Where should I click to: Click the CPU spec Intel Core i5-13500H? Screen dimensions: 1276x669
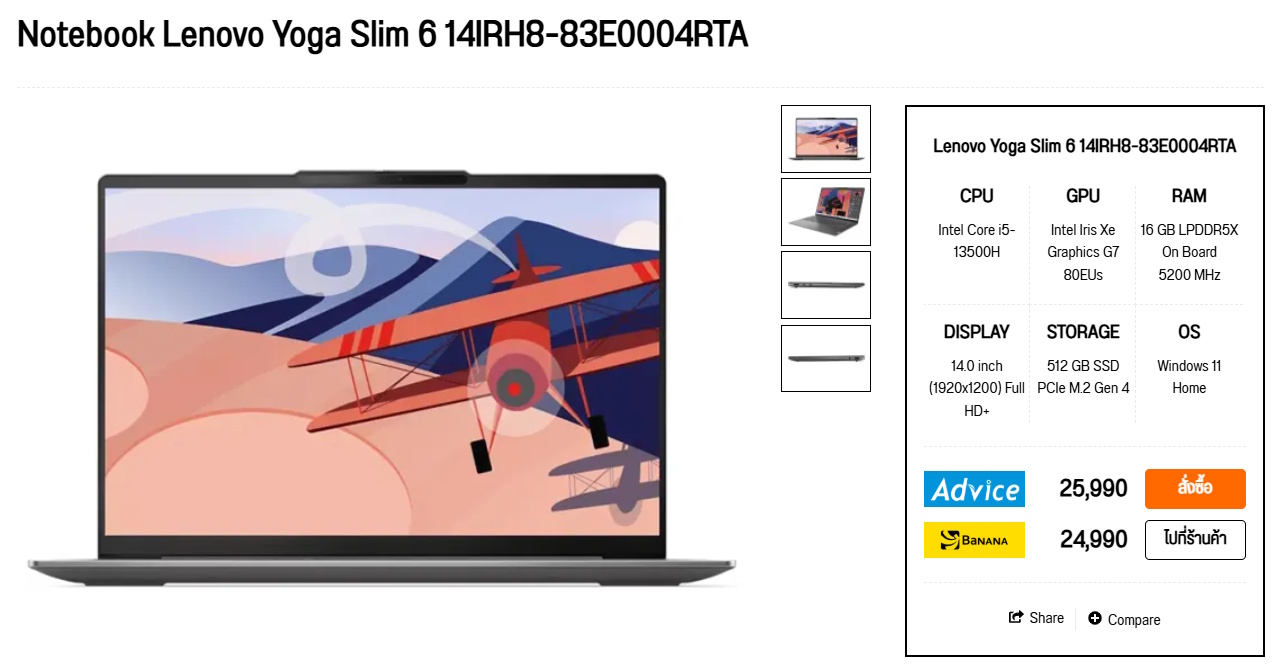pyautogui.click(x=977, y=241)
